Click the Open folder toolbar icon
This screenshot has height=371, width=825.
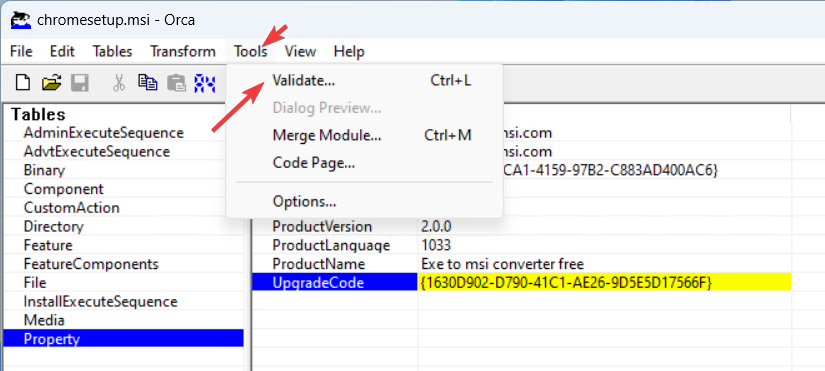coord(52,83)
